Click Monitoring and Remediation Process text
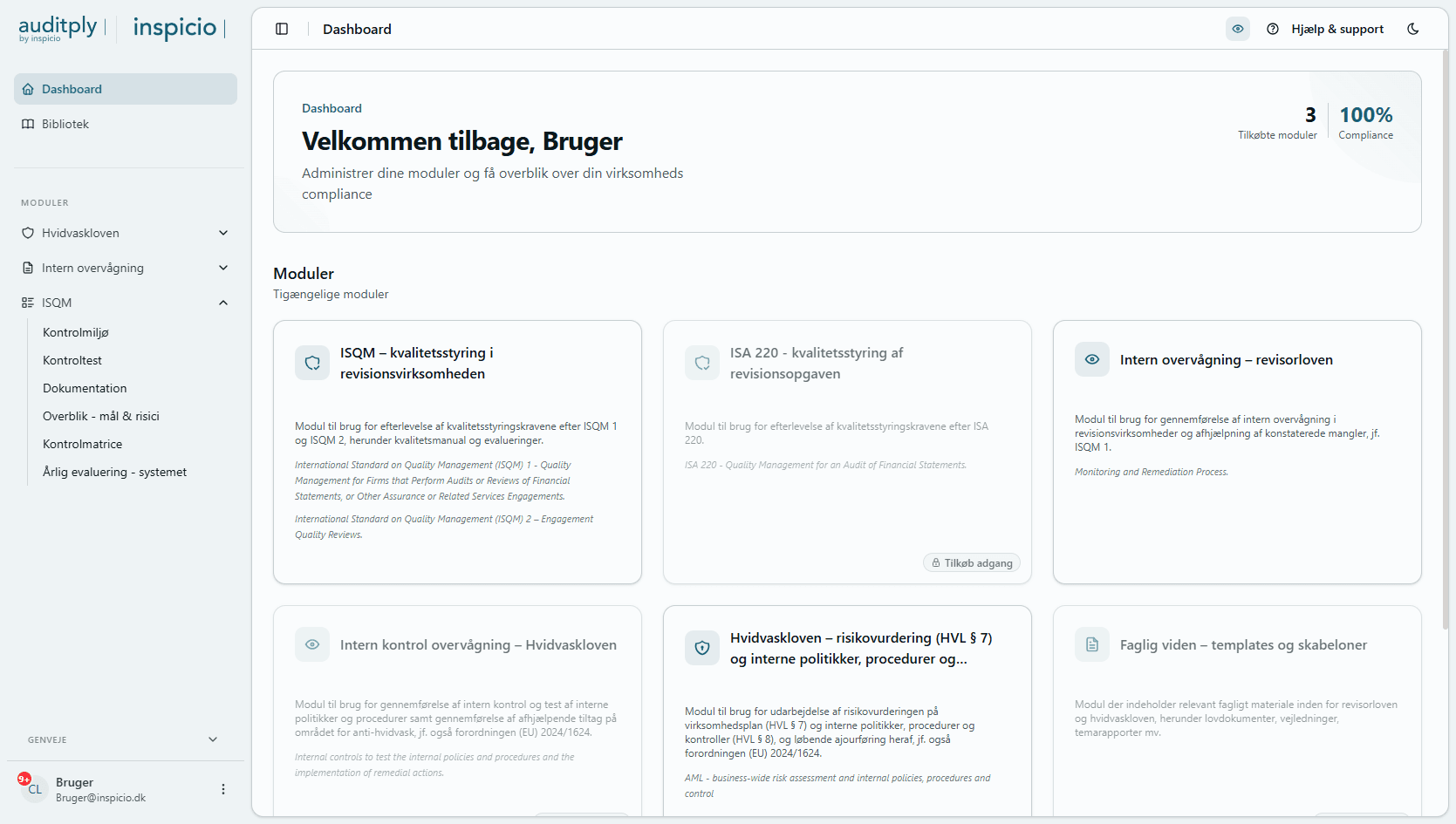The image size is (1456, 824). (x=1152, y=472)
